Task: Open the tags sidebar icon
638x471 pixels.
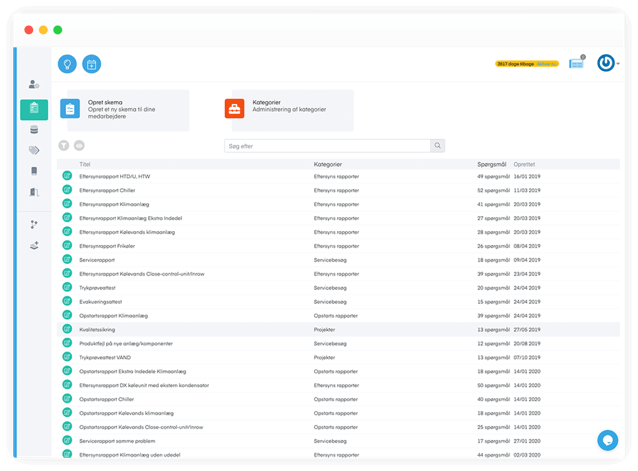Action: [x=34, y=150]
